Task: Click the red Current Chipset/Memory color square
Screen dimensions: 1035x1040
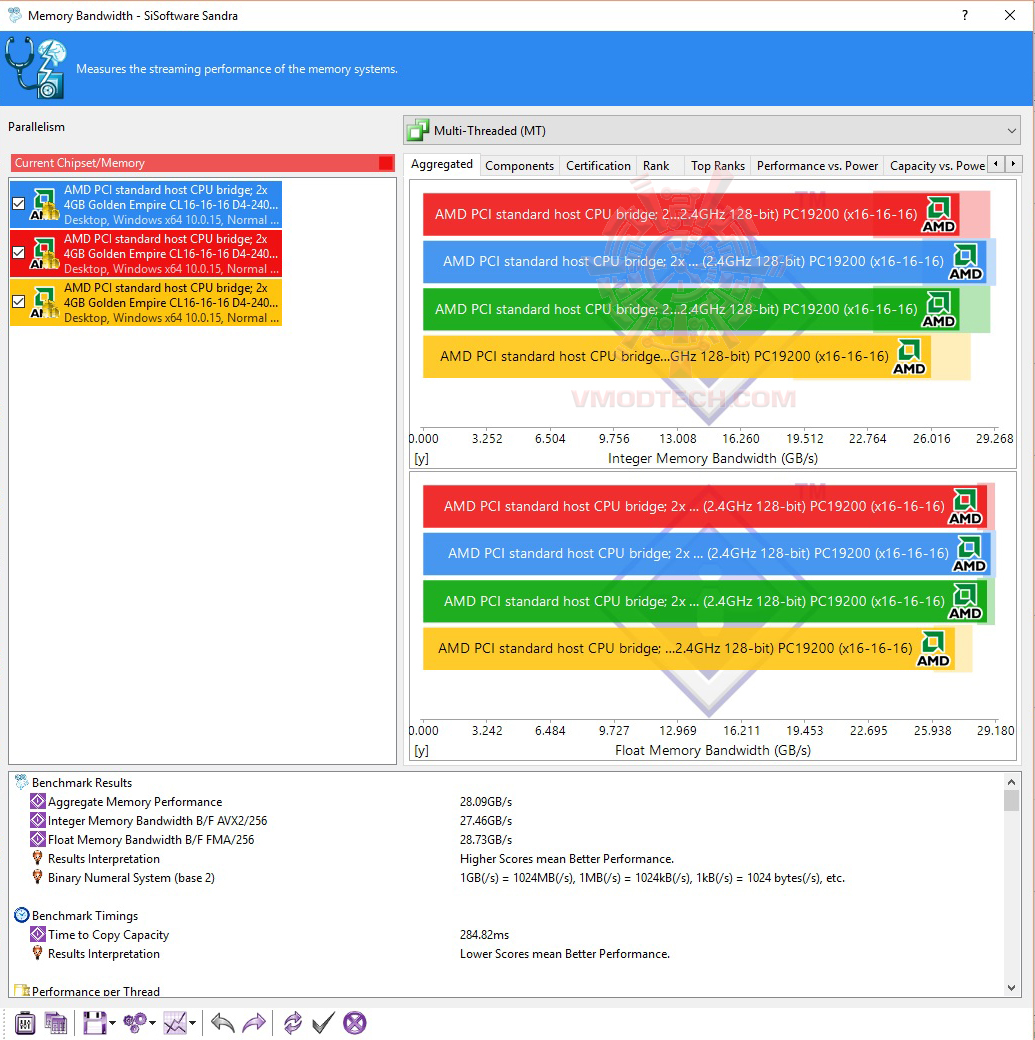Action: 385,163
